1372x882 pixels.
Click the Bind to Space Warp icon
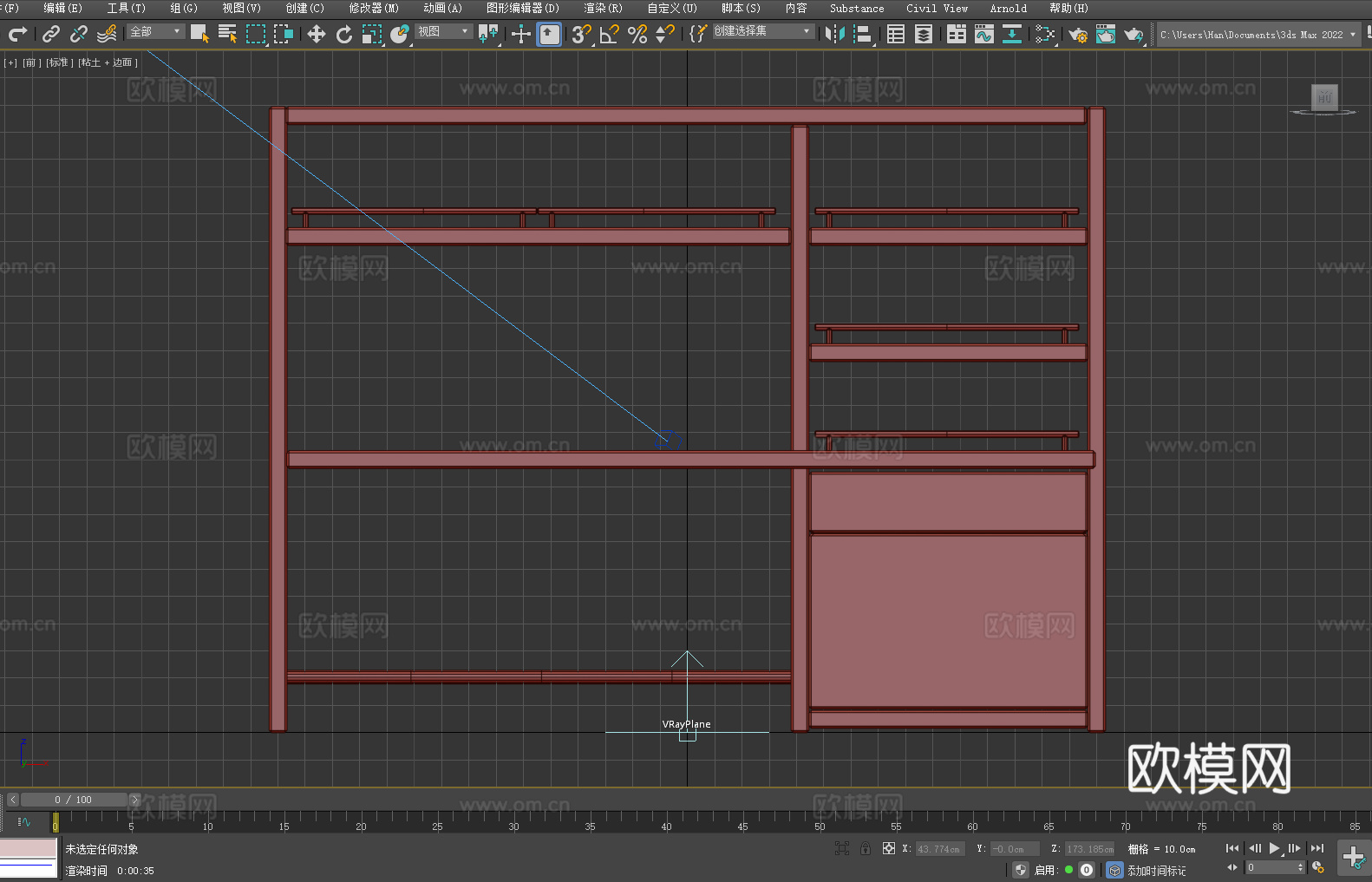click(107, 34)
